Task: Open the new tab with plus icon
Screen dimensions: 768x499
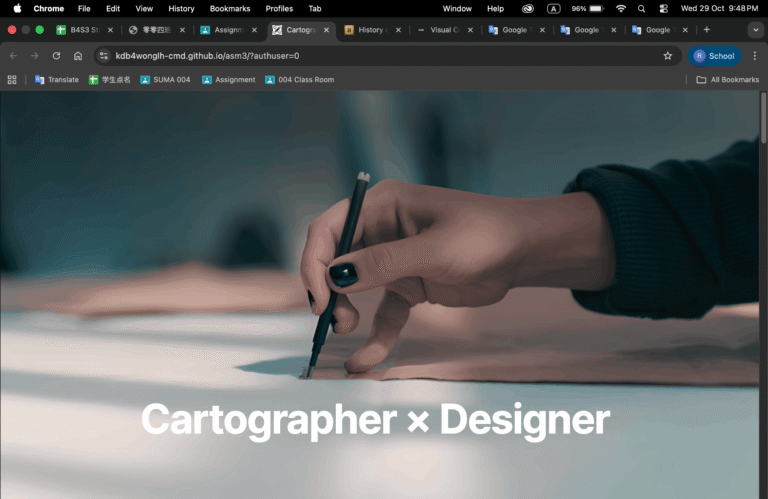Action: (706, 30)
